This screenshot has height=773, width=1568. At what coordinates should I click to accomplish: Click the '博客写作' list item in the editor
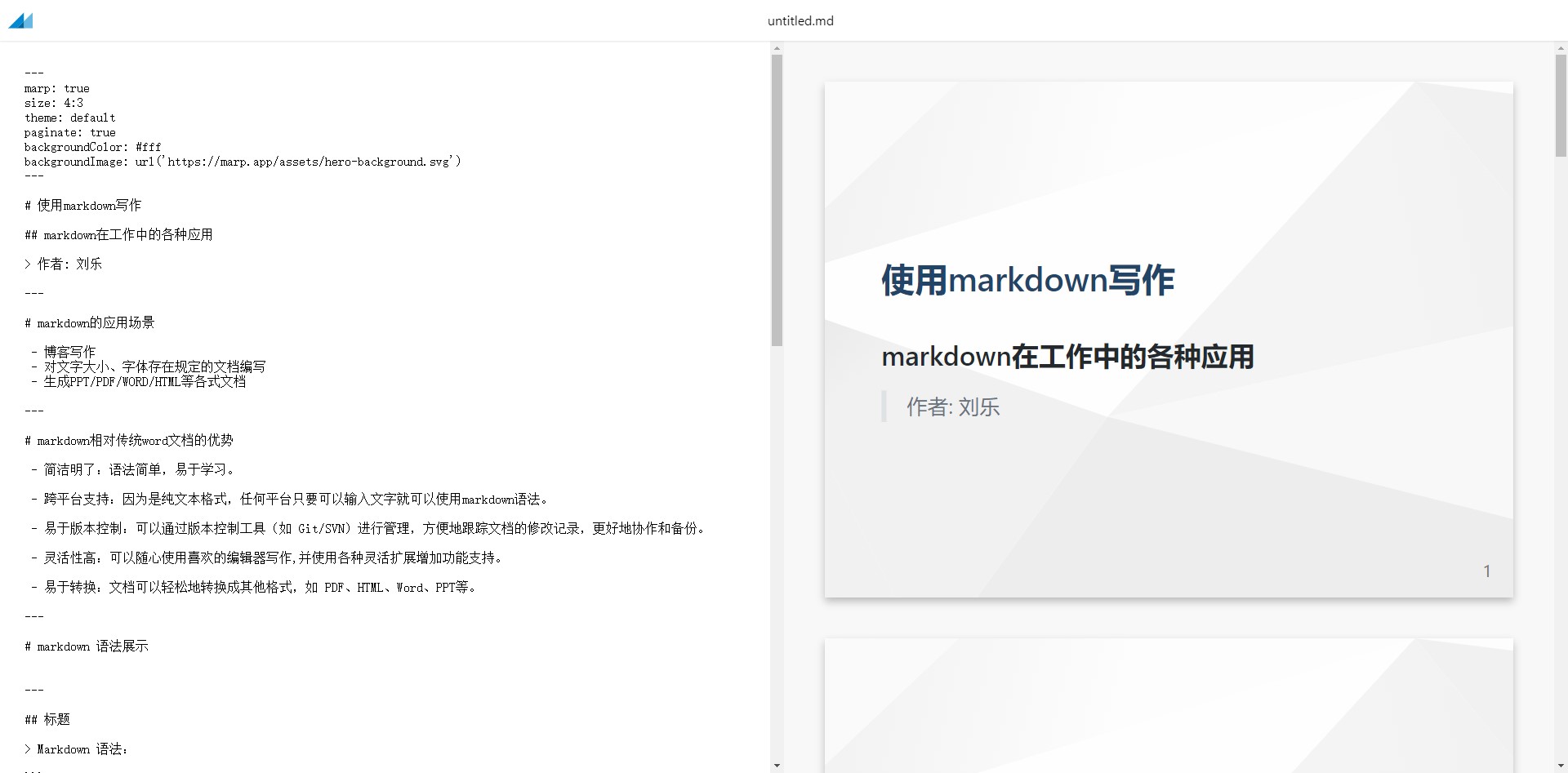click(69, 352)
